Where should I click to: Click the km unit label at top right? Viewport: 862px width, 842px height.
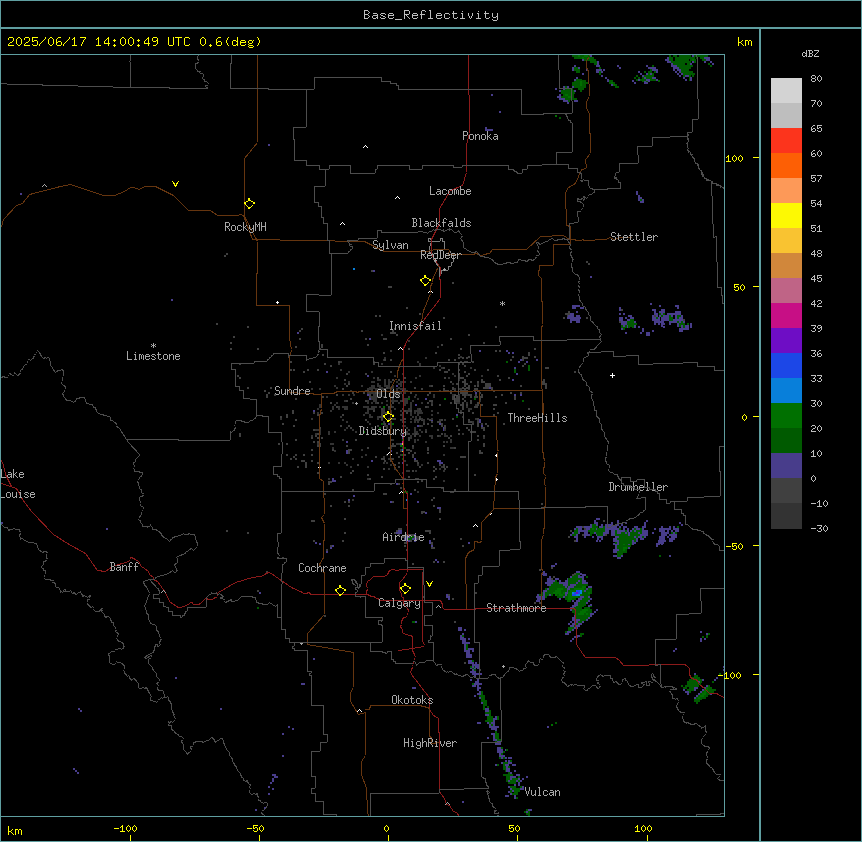tap(744, 42)
